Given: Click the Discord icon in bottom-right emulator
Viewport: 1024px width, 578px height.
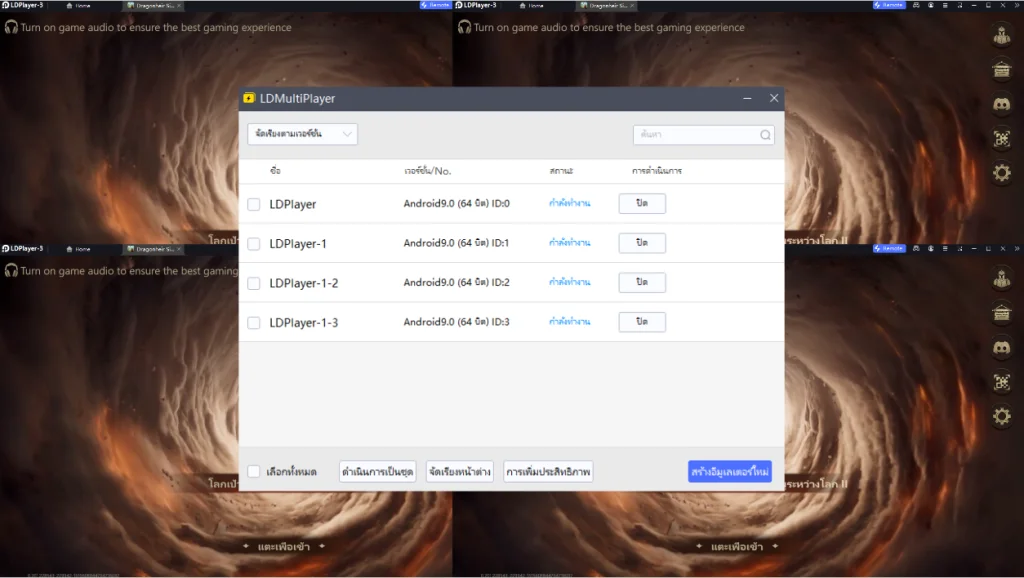Looking at the screenshot, I should 1001,347.
